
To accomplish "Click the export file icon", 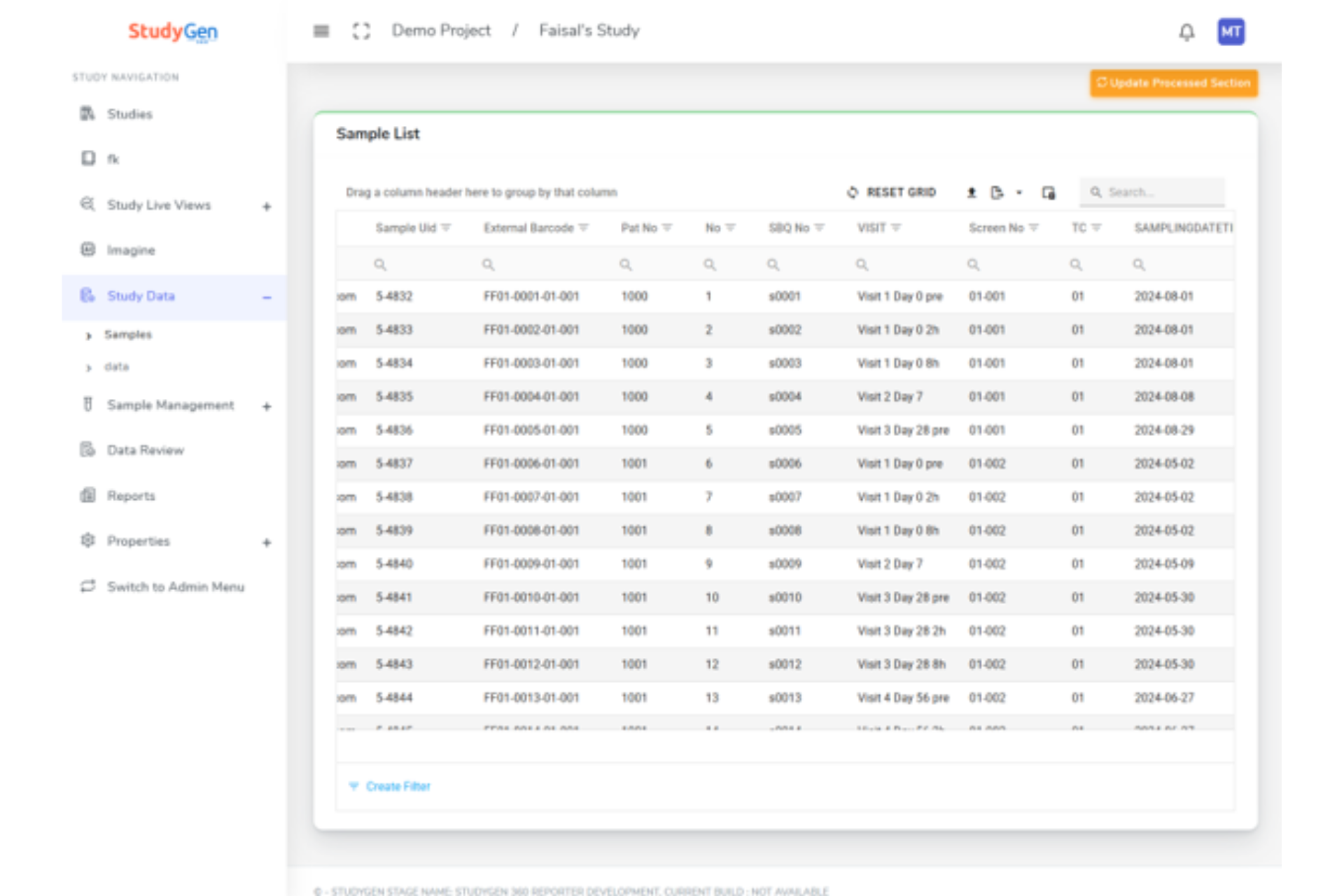I will click(997, 192).
